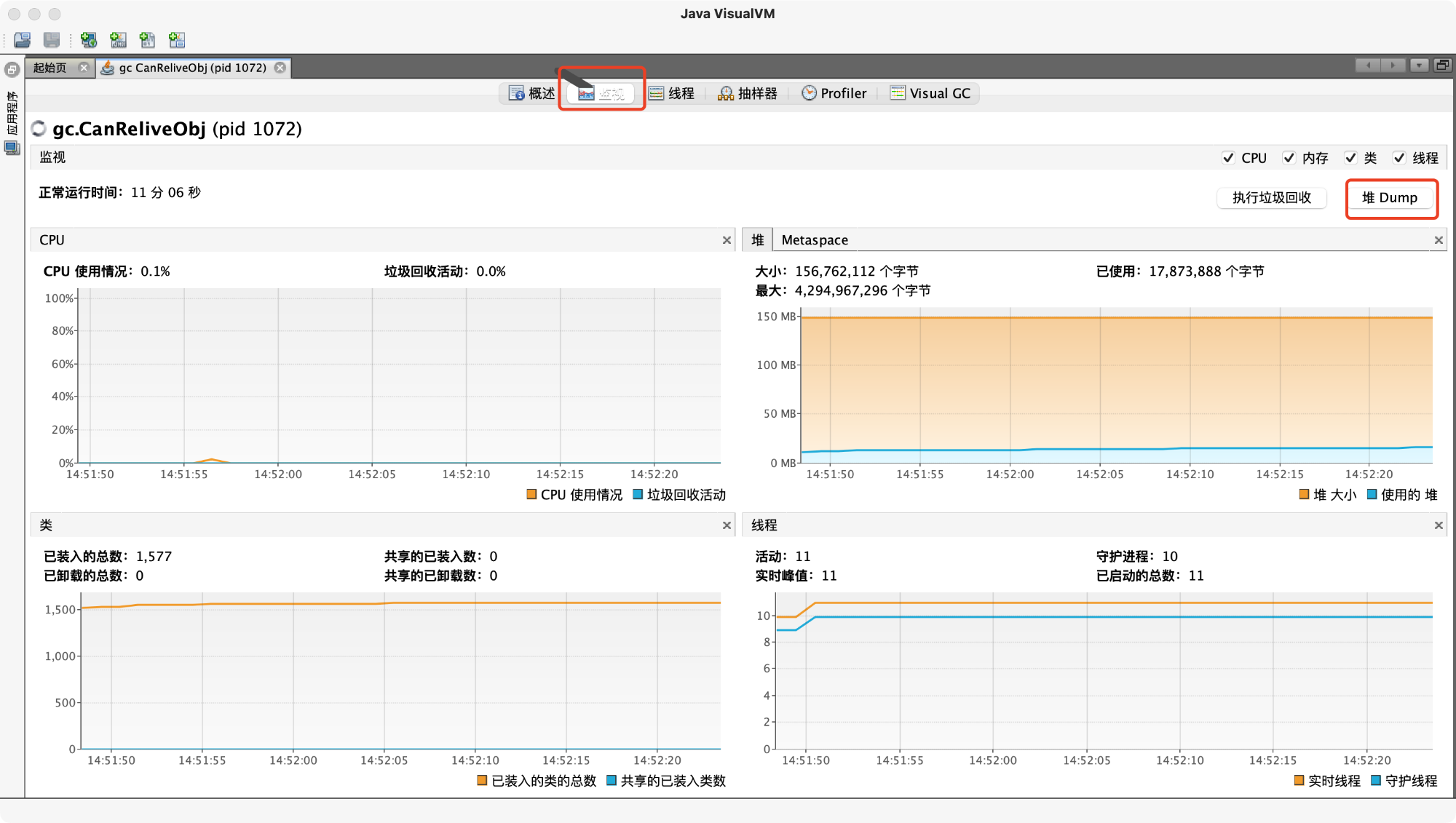Close the 线程 threads graph panel
Viewport: 1456px width, 823px height.
(1439, 525)
